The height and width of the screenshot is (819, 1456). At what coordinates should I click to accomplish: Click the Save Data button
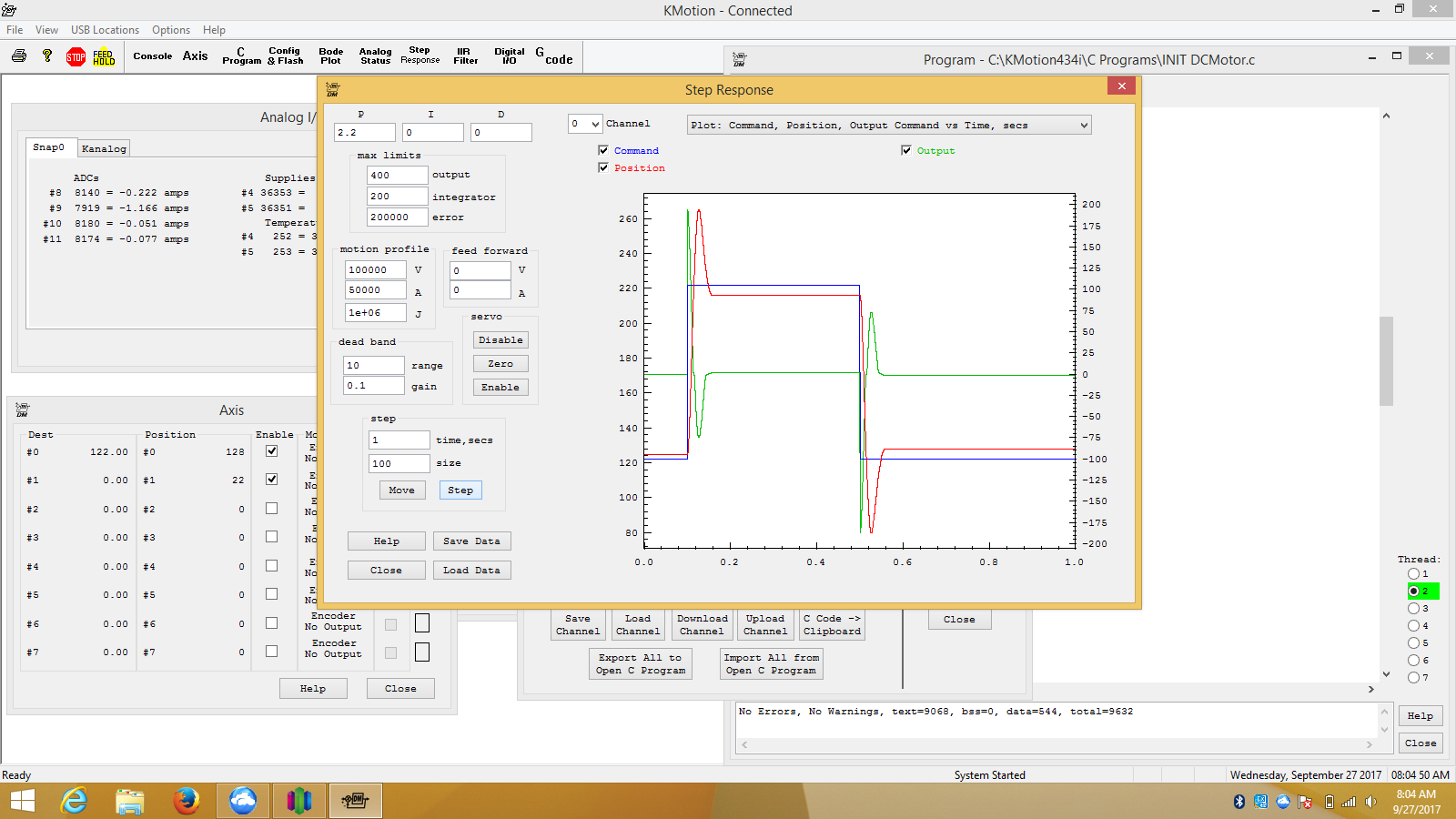tap(471, 541)
